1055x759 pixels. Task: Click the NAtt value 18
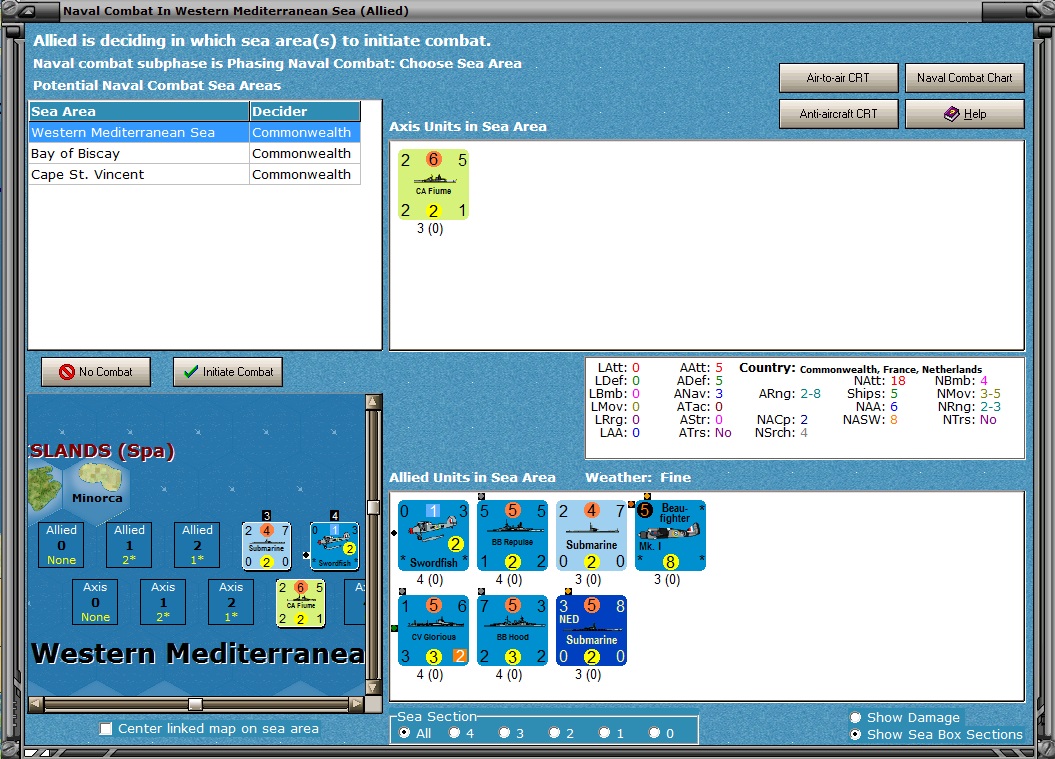coord(898,381)
